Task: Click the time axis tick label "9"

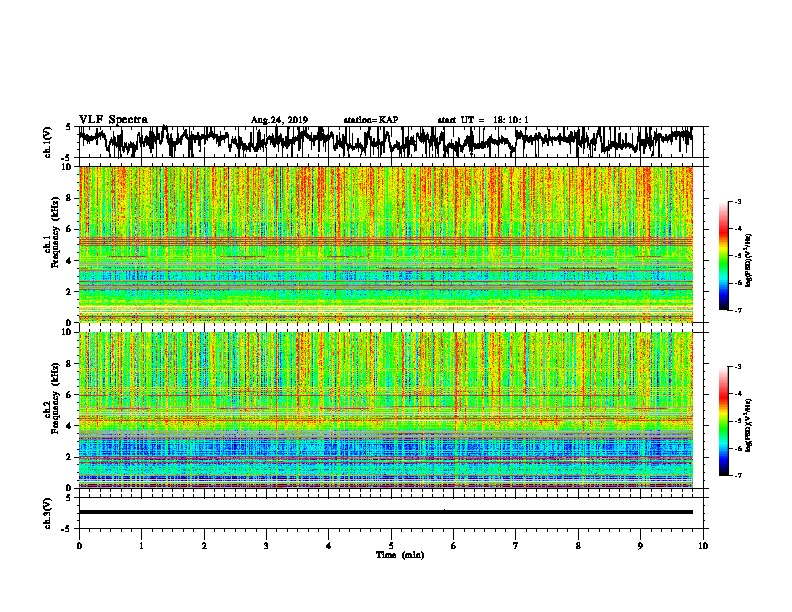Action: pos(640,545)
